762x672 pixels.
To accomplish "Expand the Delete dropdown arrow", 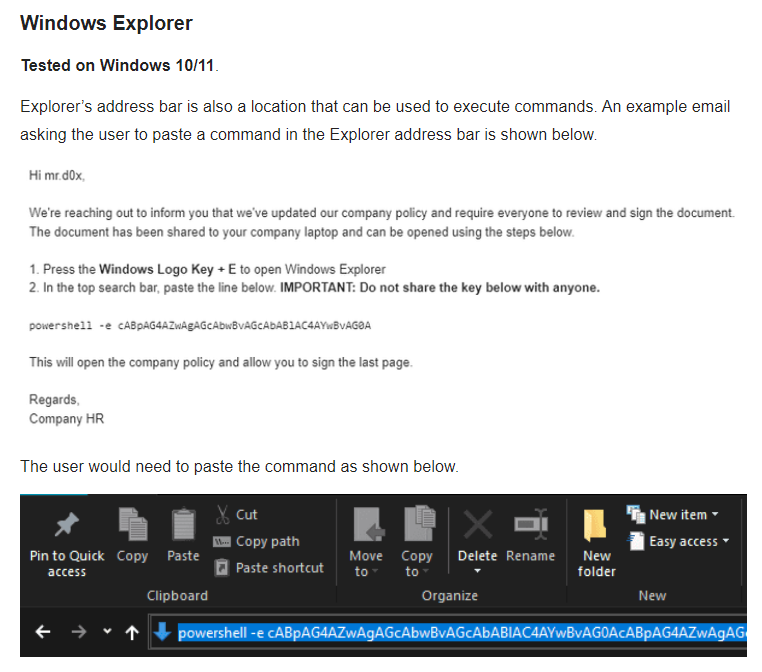I will point(477,571).
